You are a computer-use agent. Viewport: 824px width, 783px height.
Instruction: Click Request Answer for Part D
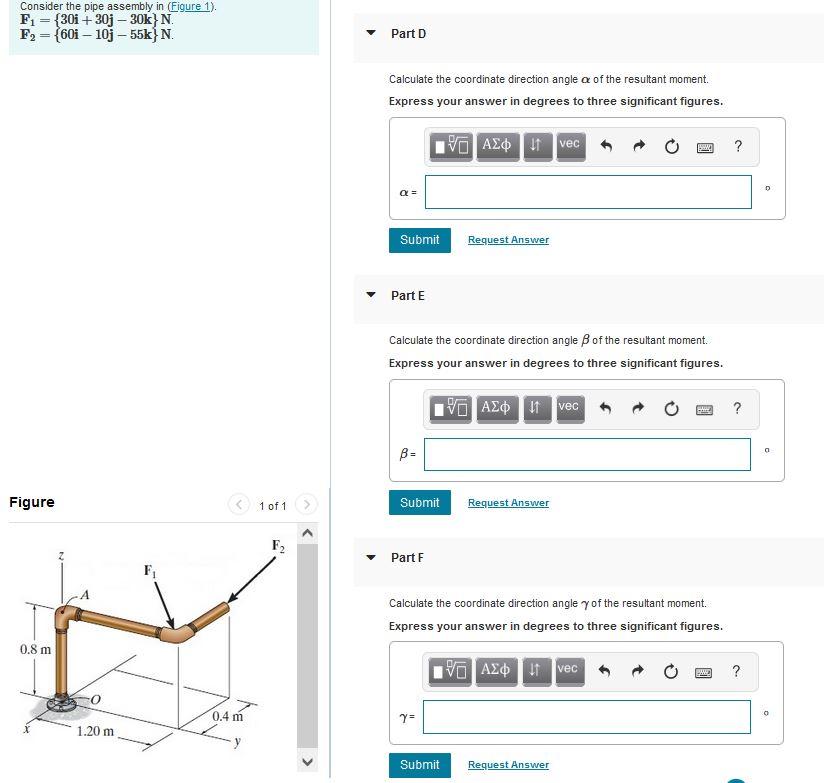pyautogui.click(x=508, y=239)
